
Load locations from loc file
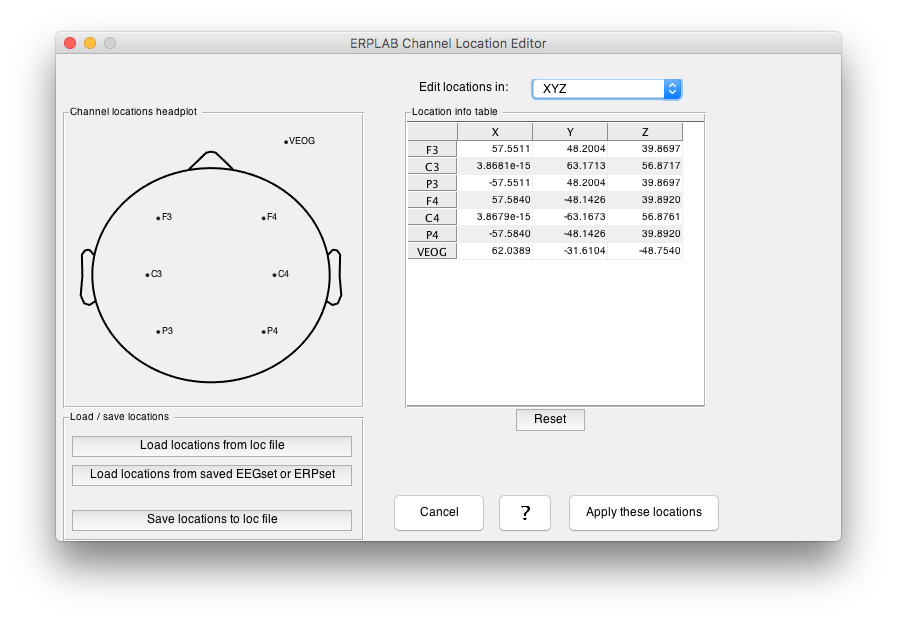(212, 445)
